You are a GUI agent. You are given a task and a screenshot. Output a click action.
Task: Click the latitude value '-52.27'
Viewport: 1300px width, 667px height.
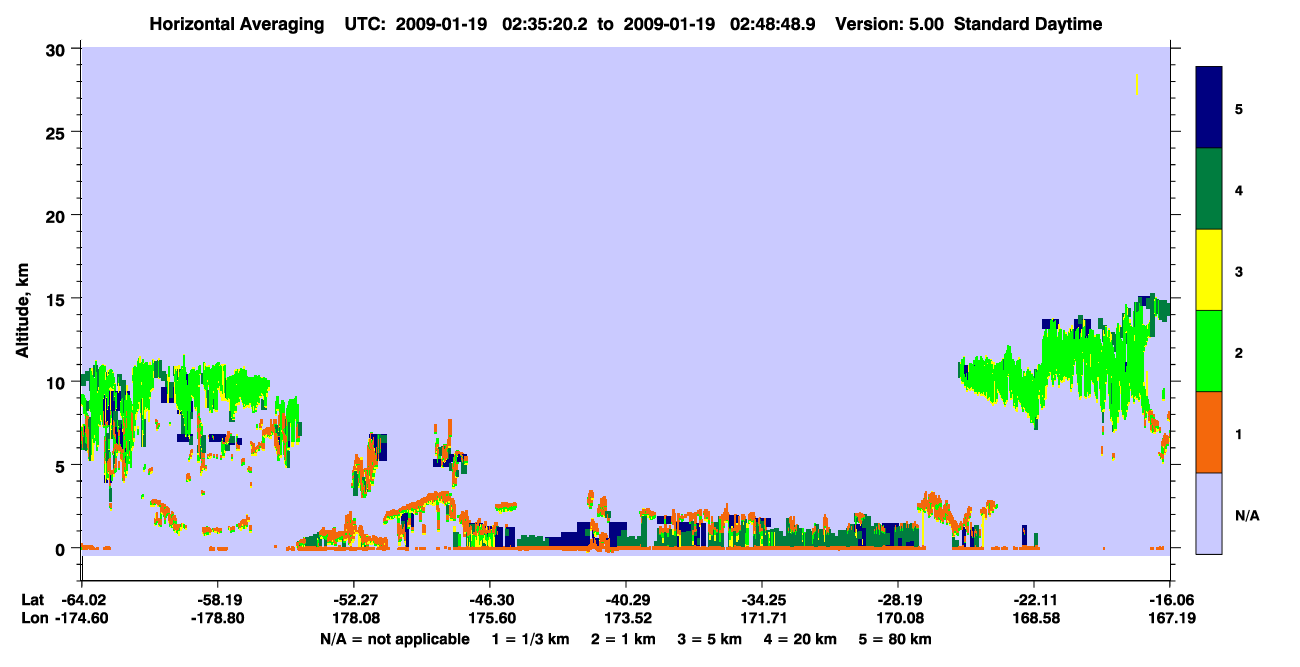tap(354, 600)
